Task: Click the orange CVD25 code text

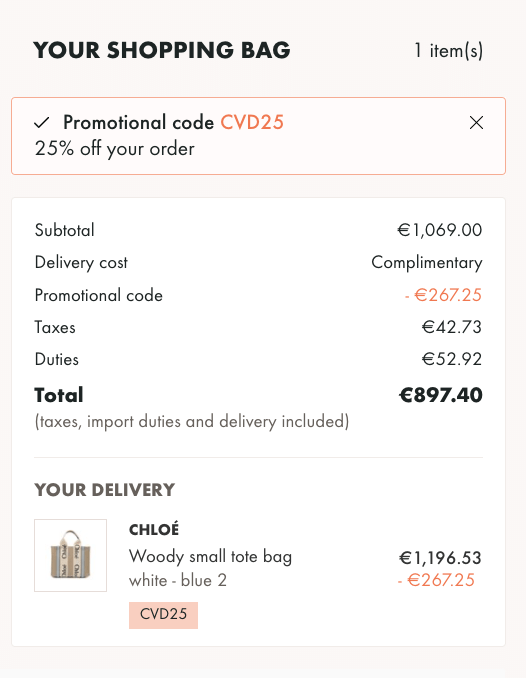Action: [252, 122]
